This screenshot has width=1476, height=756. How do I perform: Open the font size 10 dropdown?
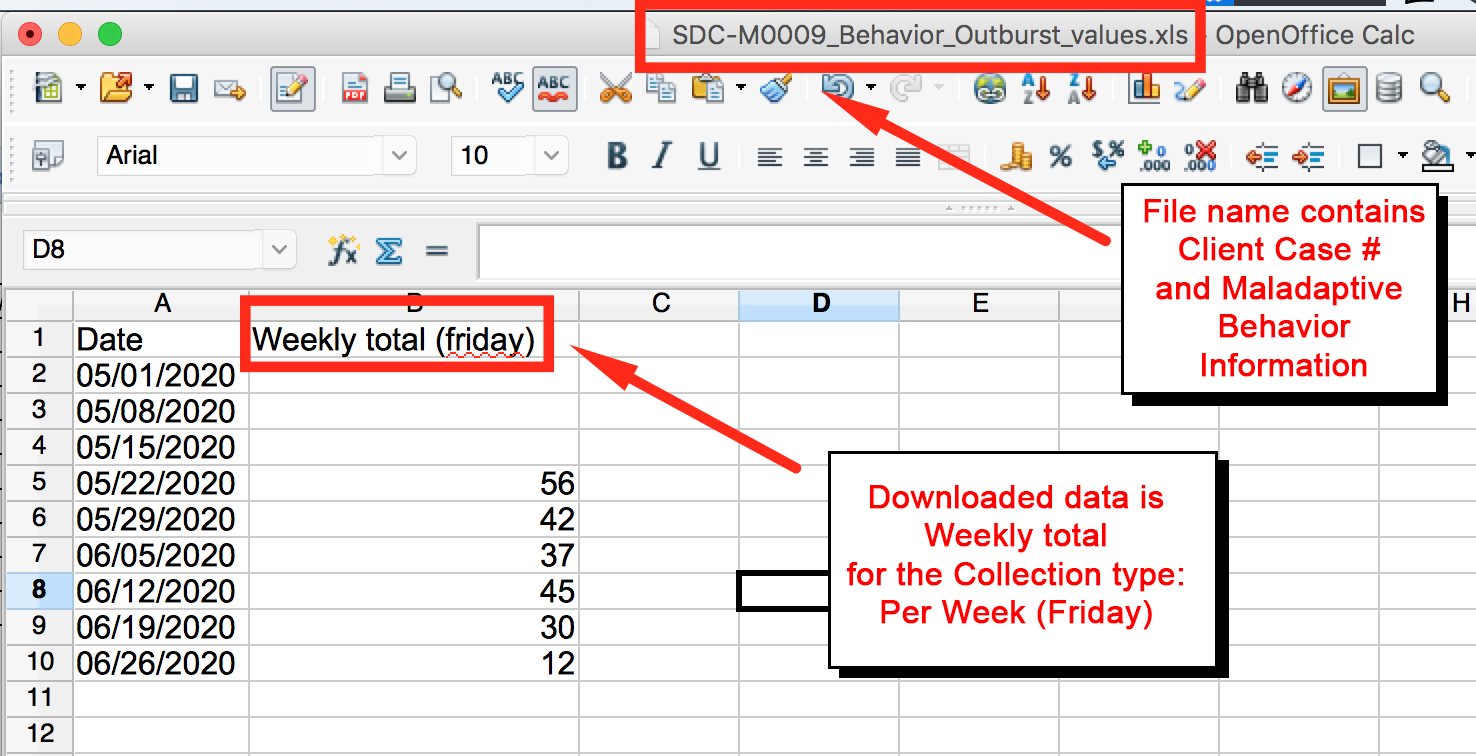[x=550, y=156]
